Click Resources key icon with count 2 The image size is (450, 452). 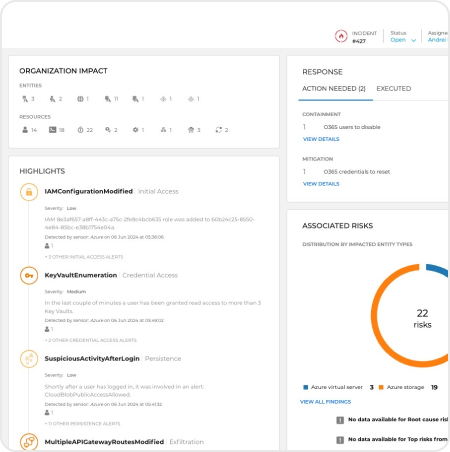(108, 130)
